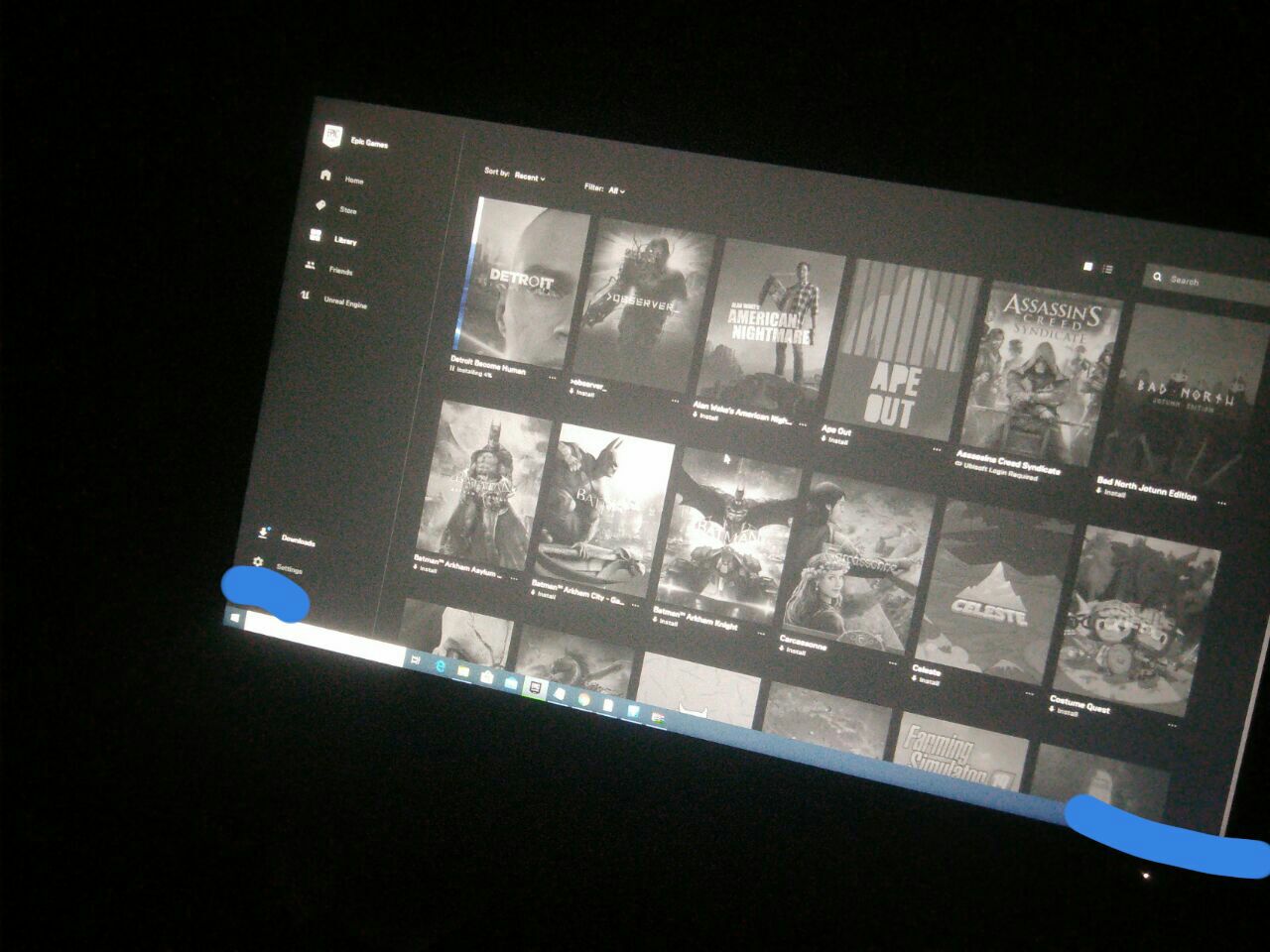Open the Store tag icon
Viewport: 1270px width, 952px height.
[x=319, y=205]
